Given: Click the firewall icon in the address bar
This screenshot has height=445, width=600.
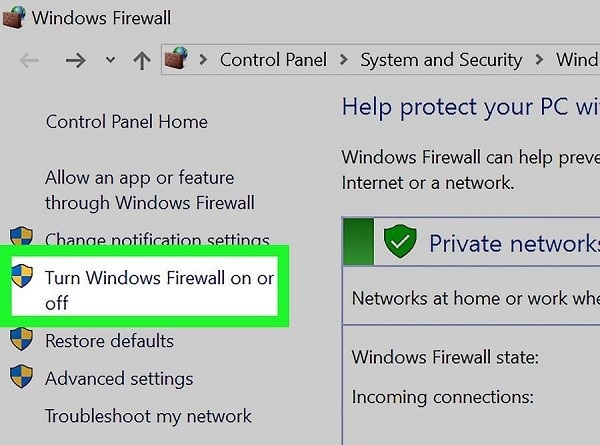Looking at the screenshot, I should click(x=176, y=60).
